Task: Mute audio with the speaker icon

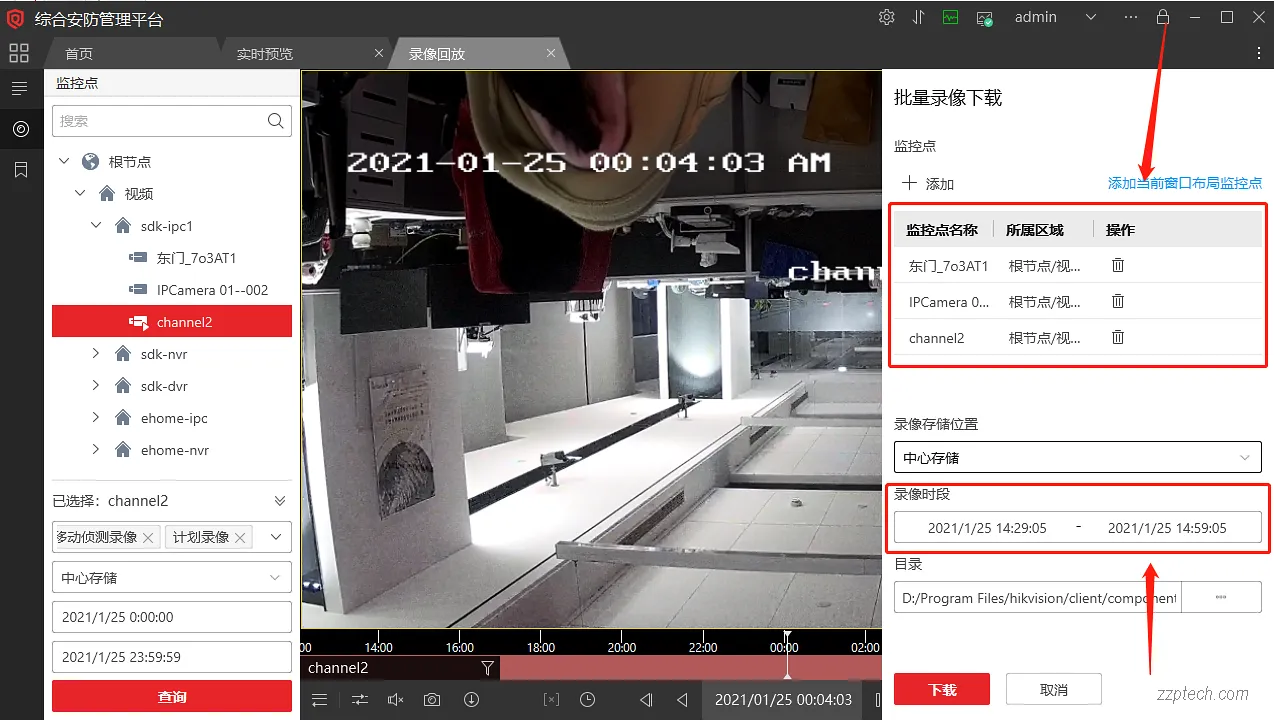Action: (395, 699)
